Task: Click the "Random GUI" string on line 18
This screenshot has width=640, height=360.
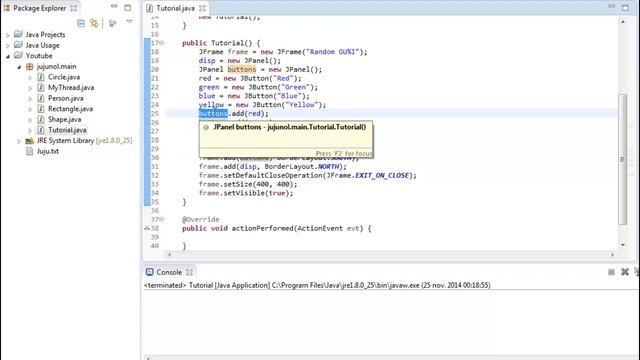Action: pos(332,52)
